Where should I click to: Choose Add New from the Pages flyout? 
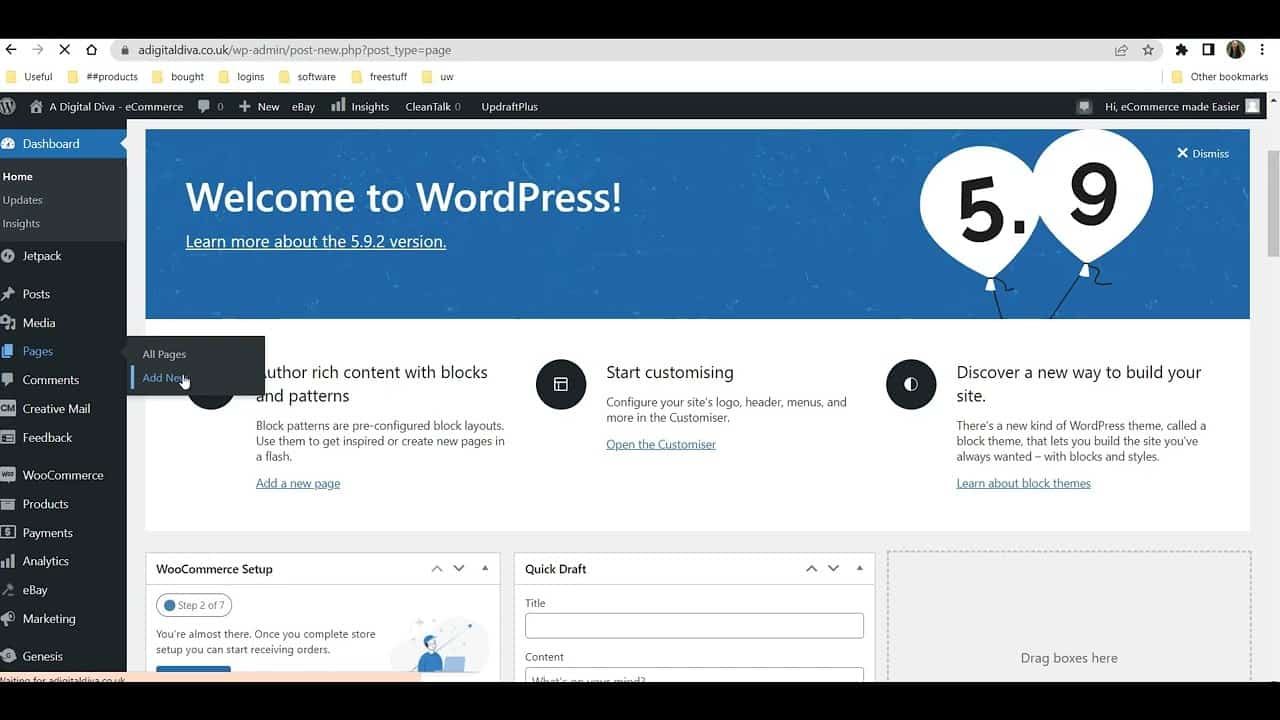point(164,378)
